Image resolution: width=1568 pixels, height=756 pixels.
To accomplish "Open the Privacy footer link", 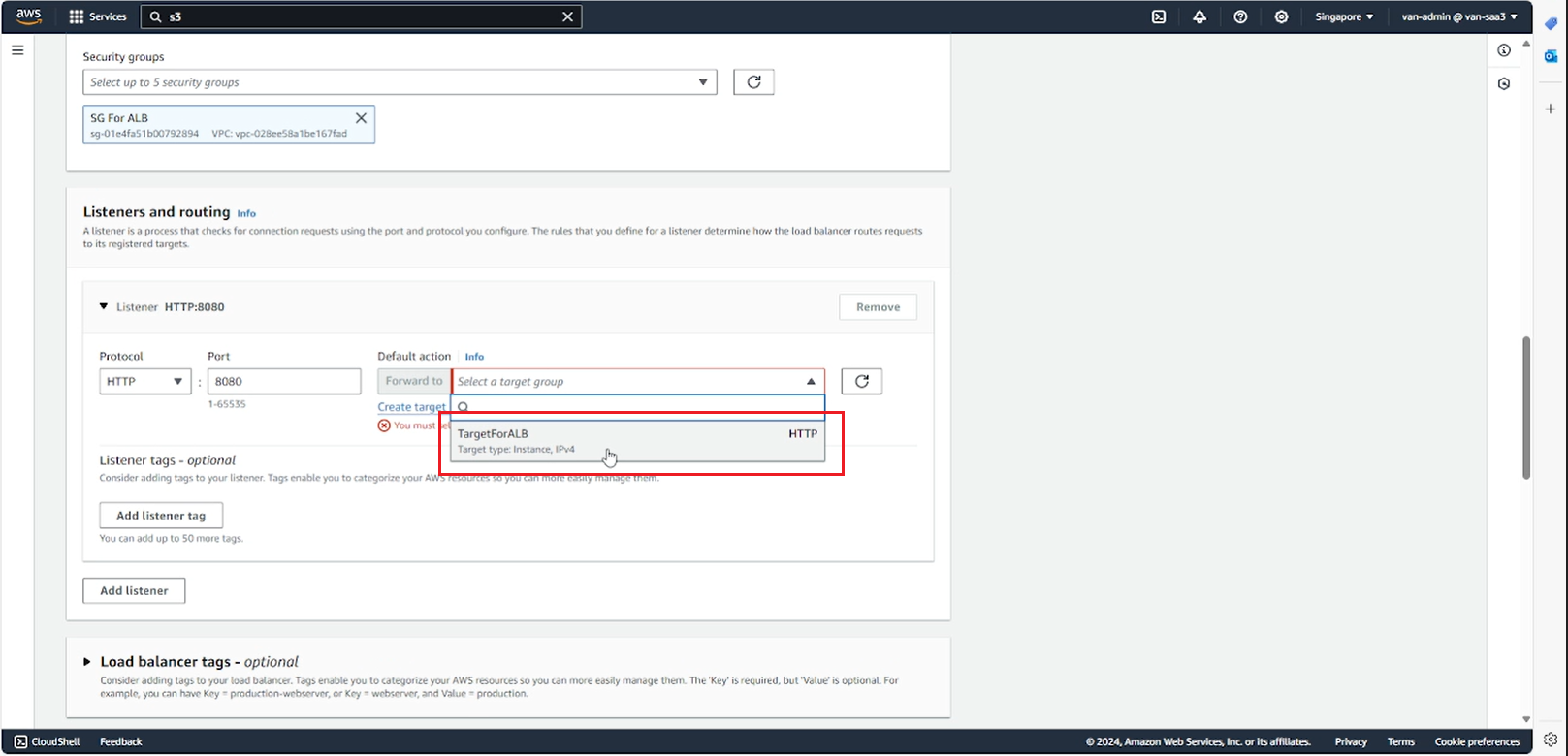I will pyautogui.click(x=1351, y=741).
